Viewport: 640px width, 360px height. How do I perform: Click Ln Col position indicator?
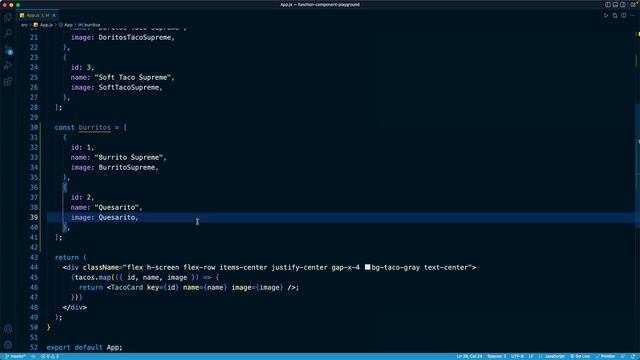pos(469,356)
